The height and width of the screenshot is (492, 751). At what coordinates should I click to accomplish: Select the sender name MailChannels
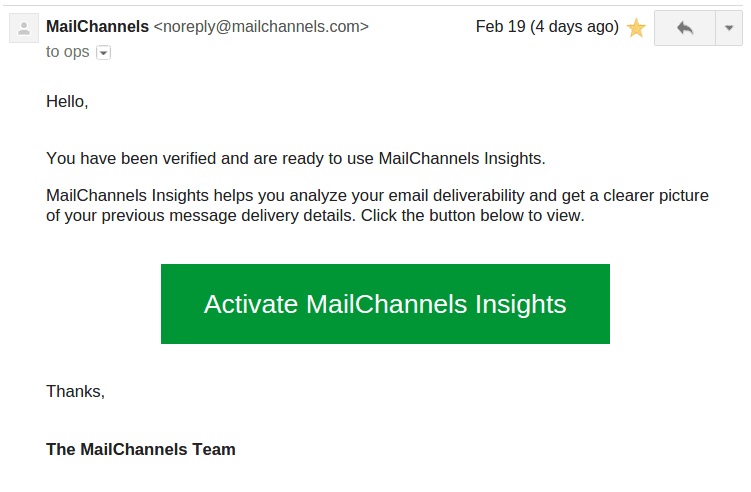[97, 27]
